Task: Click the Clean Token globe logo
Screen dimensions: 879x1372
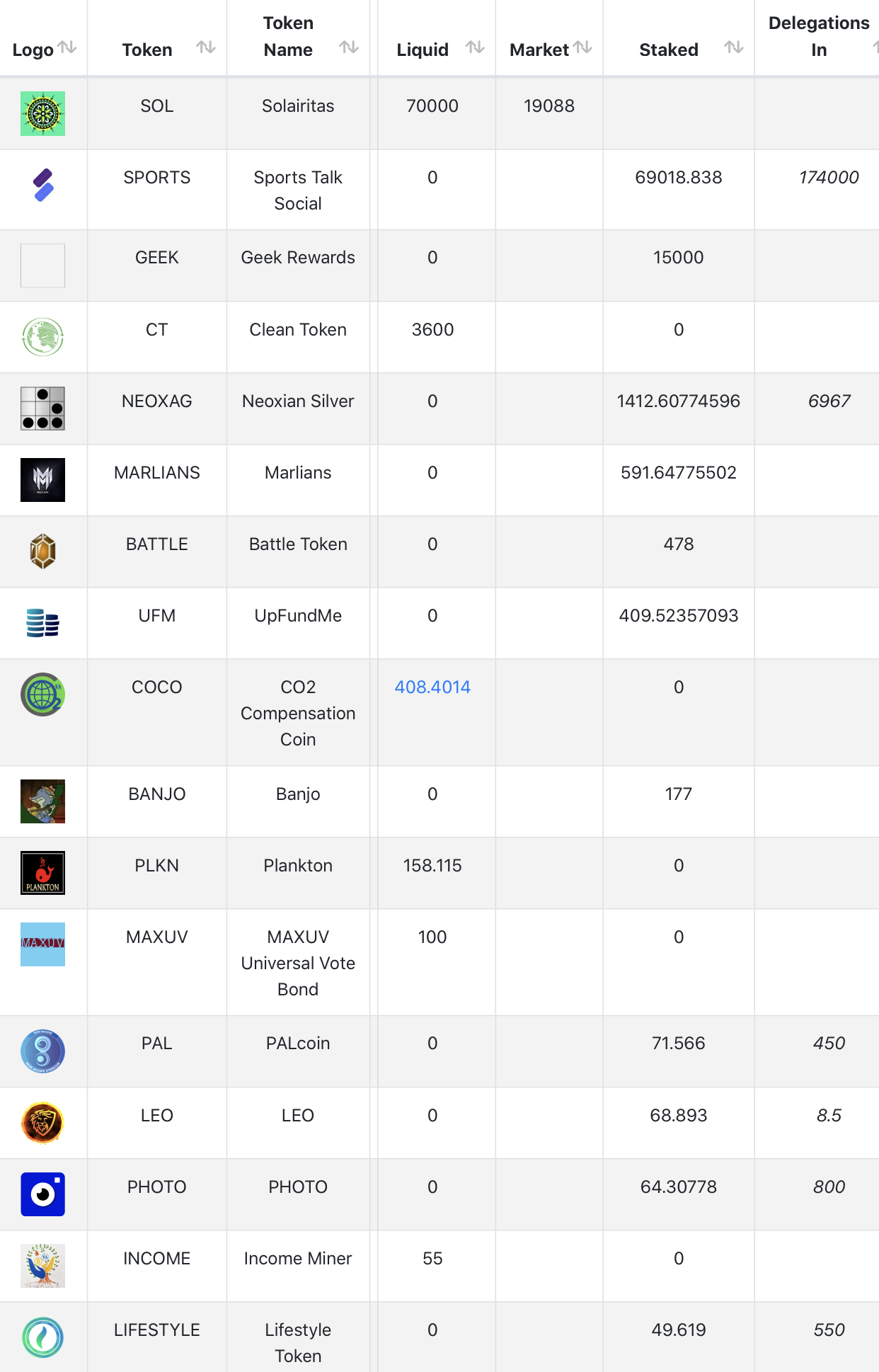Action: click(x=42, y=337)
